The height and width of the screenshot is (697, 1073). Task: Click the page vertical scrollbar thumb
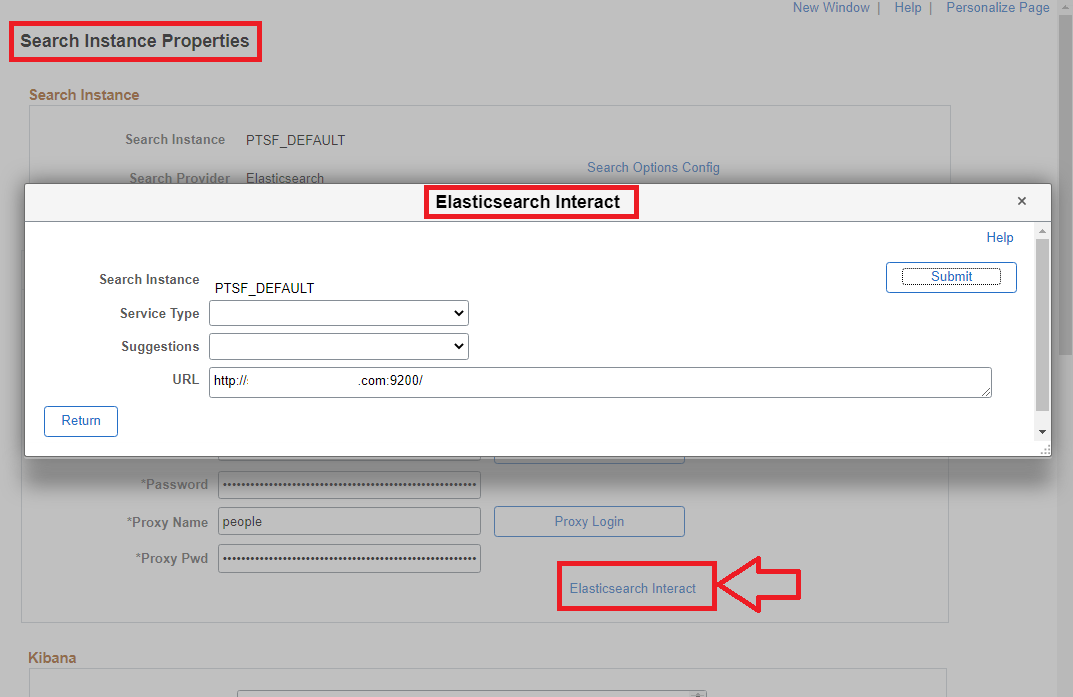tap(1065, 185)
